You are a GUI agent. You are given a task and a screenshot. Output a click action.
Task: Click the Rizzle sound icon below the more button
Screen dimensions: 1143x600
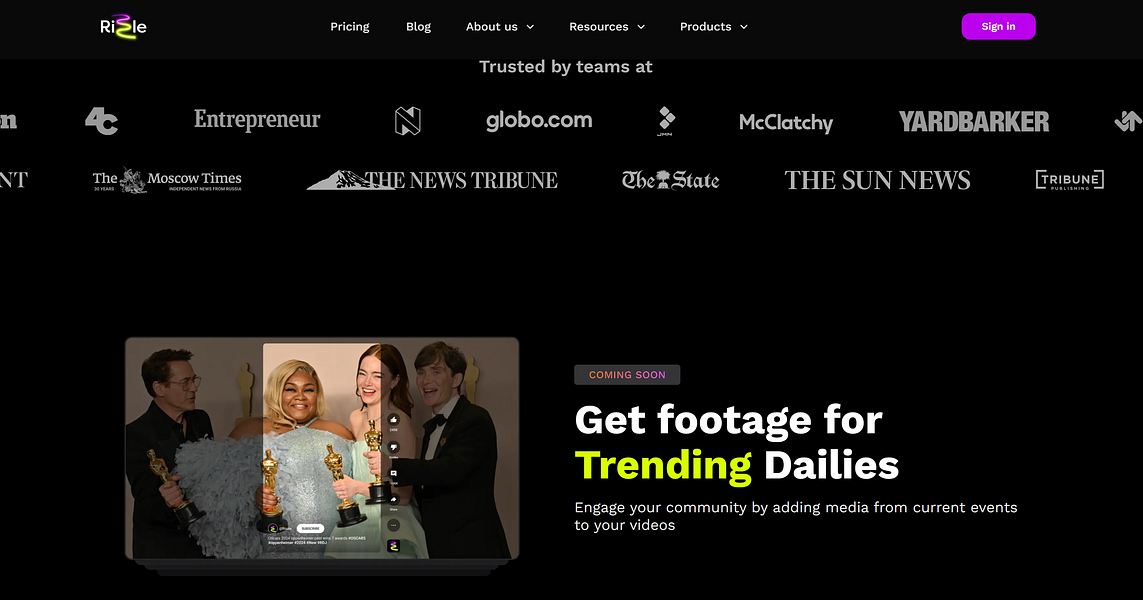pos(394,546)
